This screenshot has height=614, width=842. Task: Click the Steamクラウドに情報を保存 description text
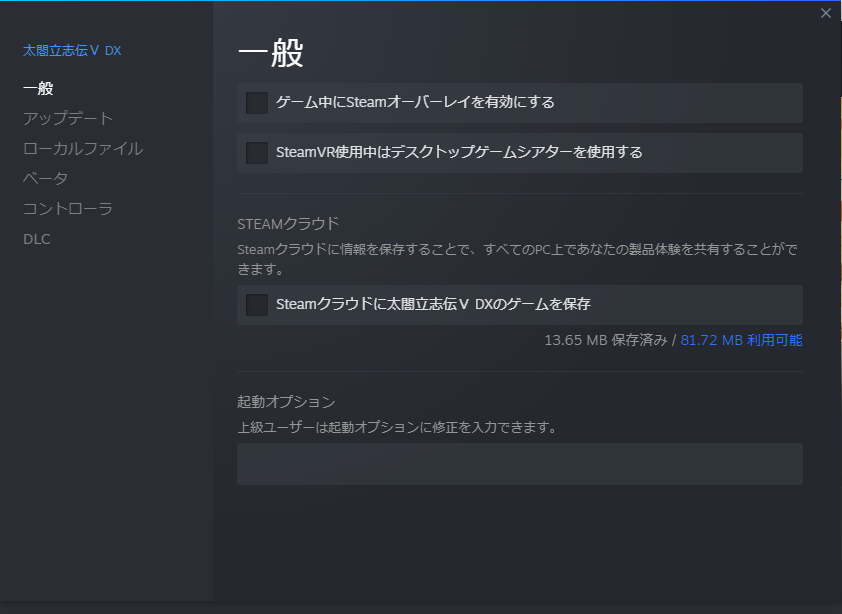pyautogui.click(x=518, y=259)
